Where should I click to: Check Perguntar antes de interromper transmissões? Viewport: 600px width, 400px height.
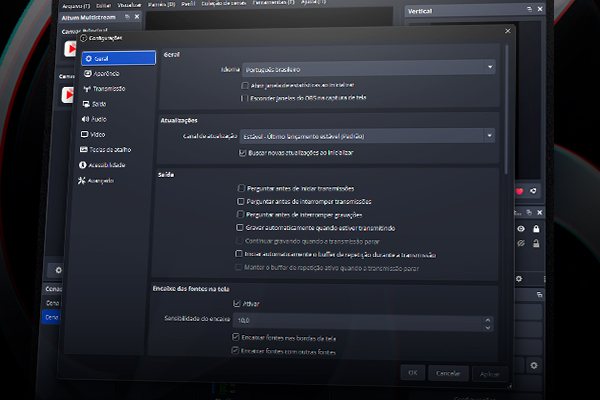[x=241, y=201]
